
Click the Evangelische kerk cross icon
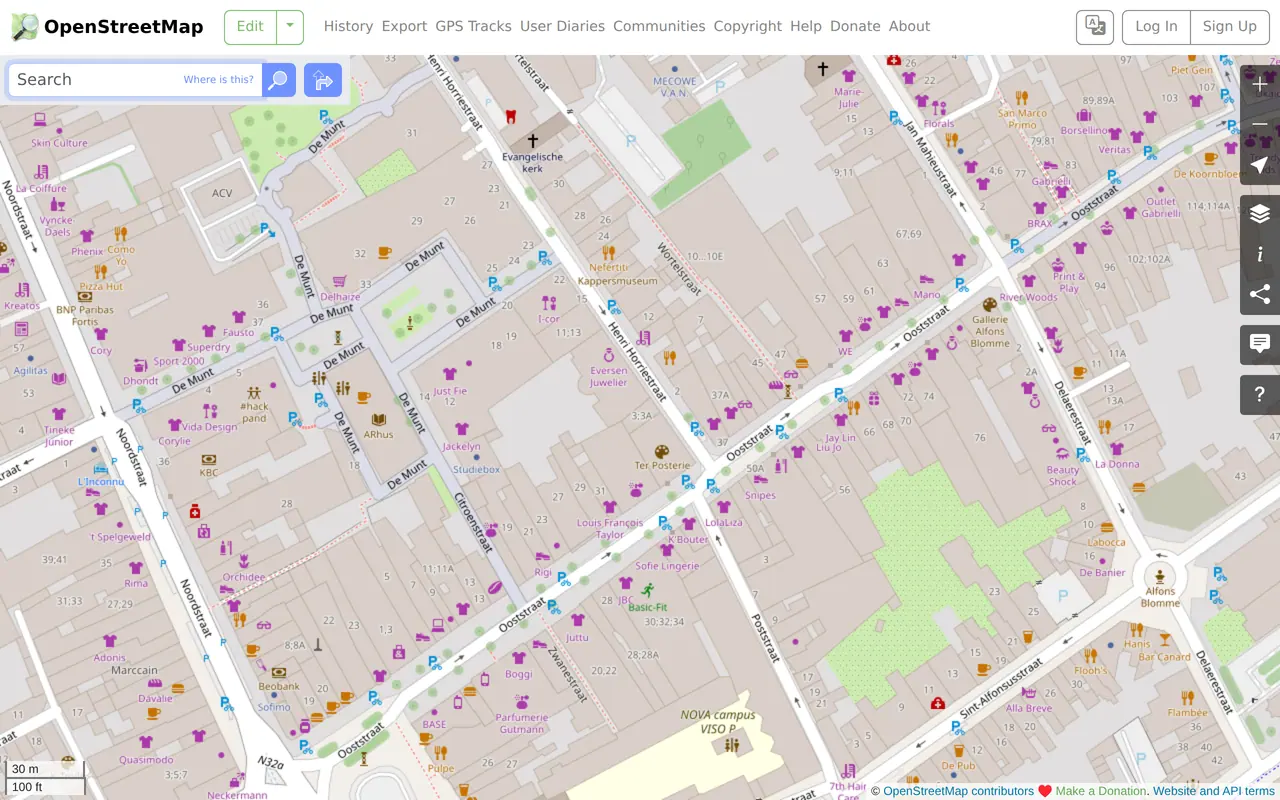pyautogui.click(x=533, y=141)
